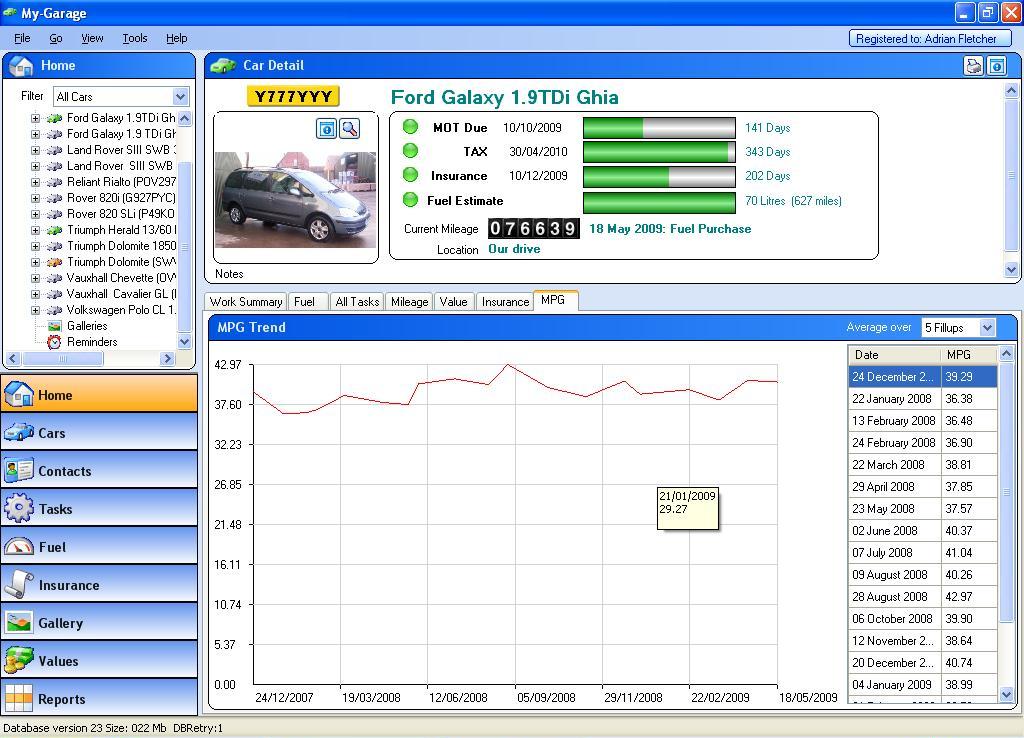Image resolution: width=1024 pixels, height=738 pixels.
Task: Expand the Reliant Rialto tree node
Action: pos(35,182)
